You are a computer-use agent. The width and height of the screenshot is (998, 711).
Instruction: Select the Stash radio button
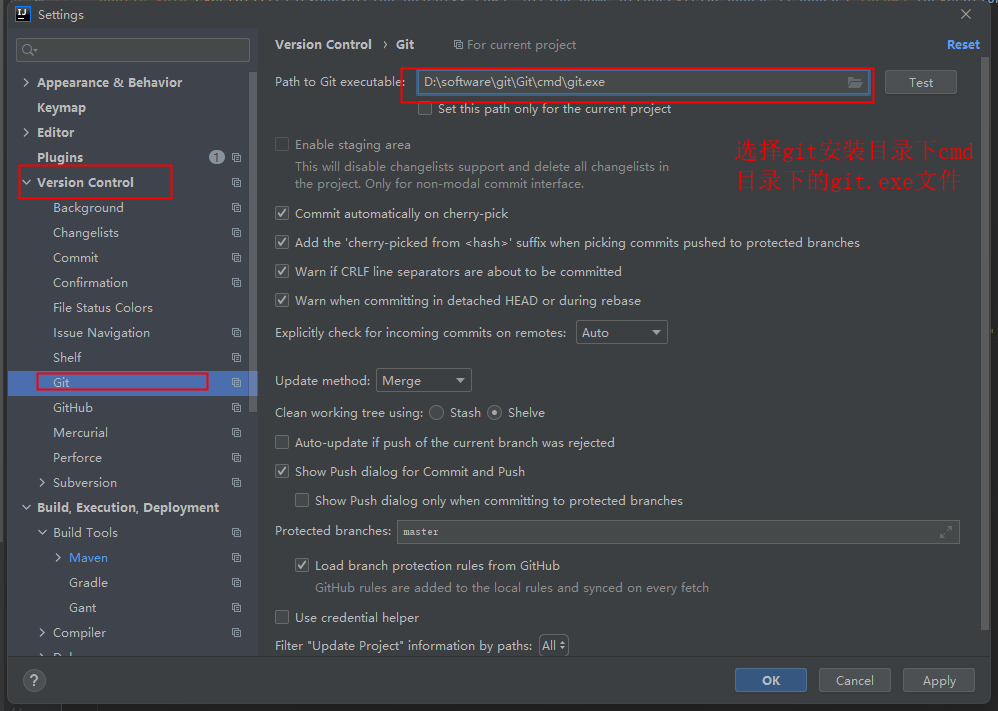pyautogui.click(x=437, y=412)
